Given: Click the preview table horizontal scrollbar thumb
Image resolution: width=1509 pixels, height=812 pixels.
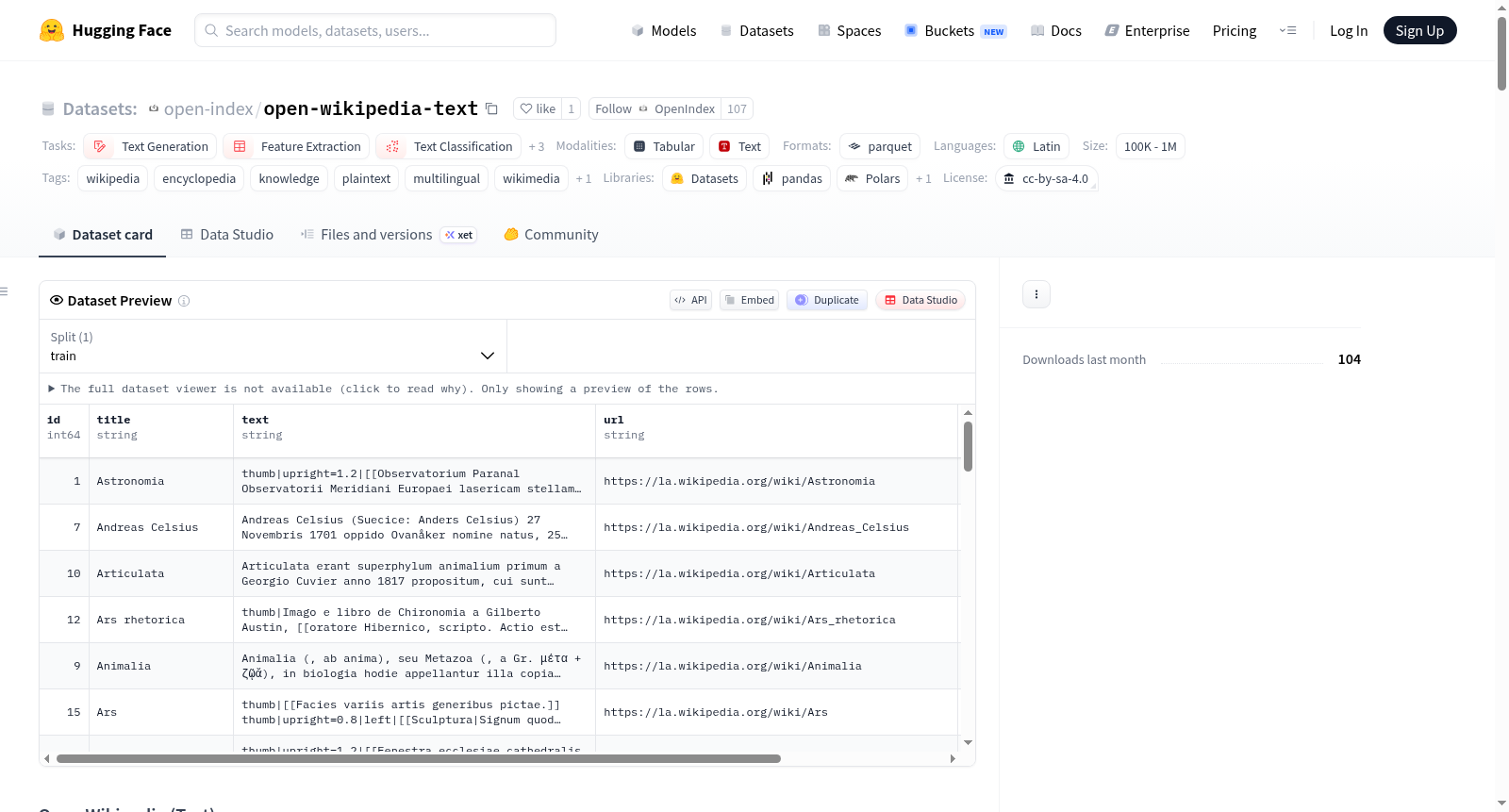Looking at the screenshot, I should coord(419,758).
